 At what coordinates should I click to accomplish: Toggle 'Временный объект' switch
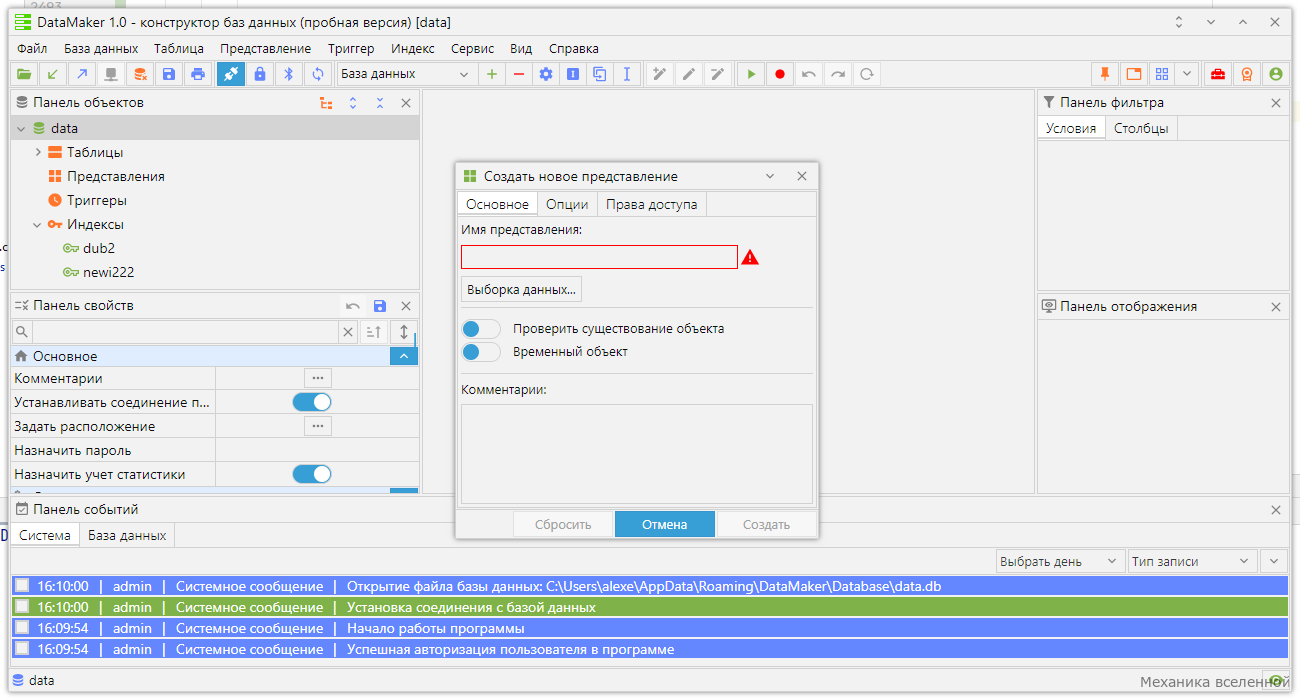[x=481, y=352]
